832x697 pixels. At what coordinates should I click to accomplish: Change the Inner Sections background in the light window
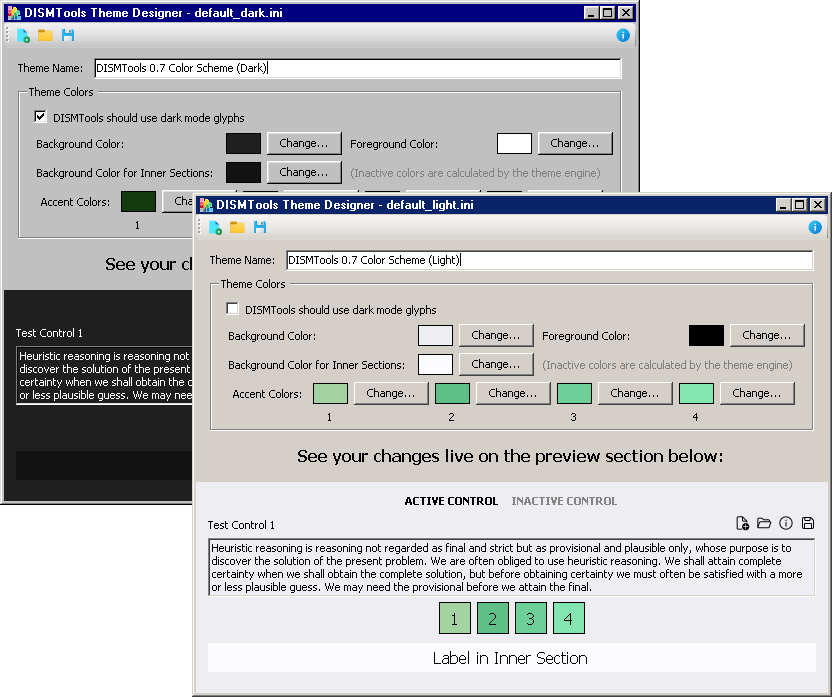pyautogui.click(x=496, y=365)
